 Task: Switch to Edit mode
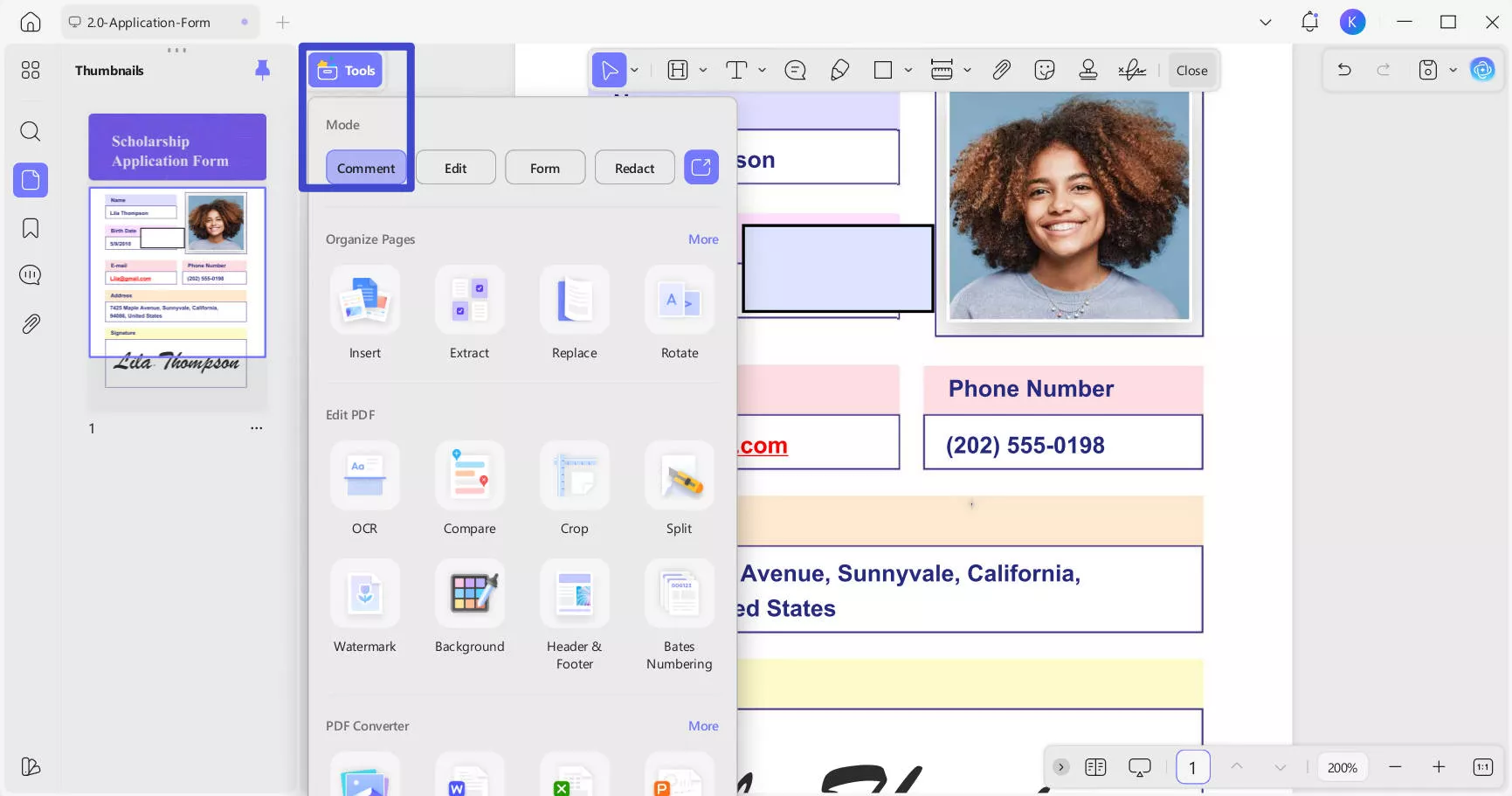(x=455, y=167)
